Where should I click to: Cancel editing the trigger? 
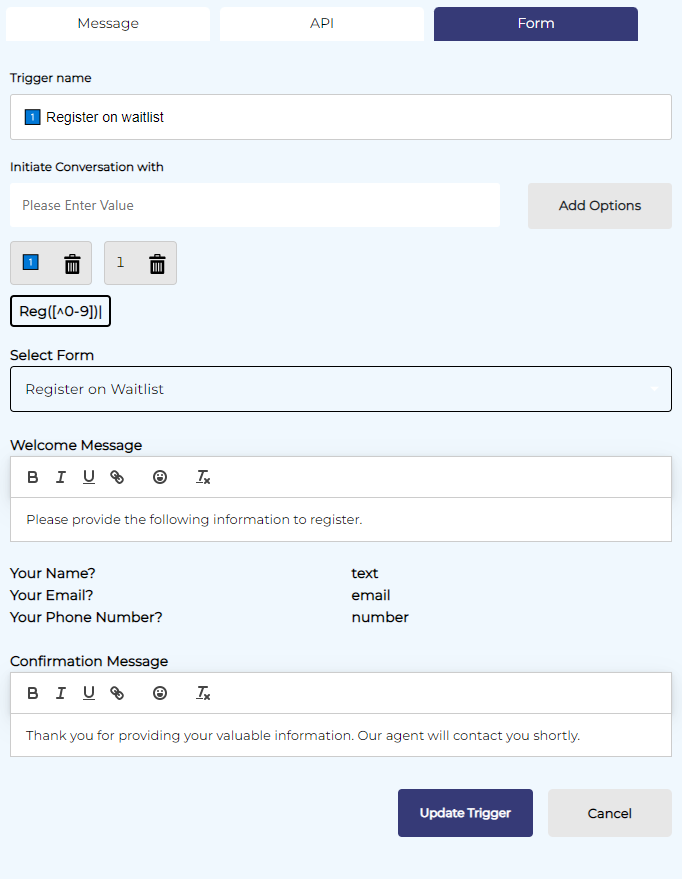coord(609,813)
